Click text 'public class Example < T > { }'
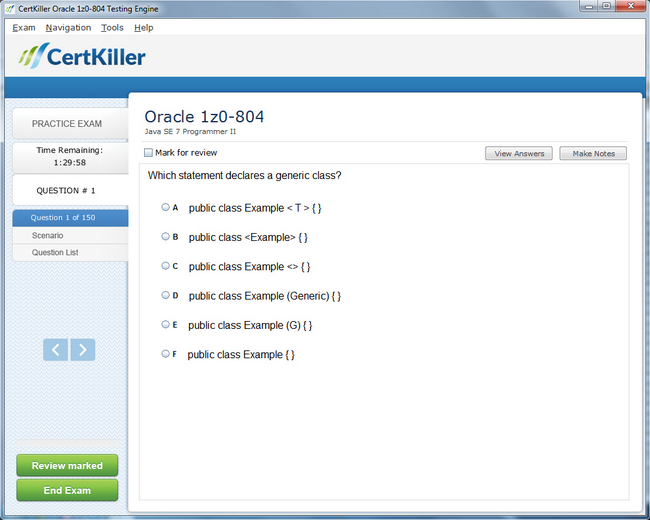This screenshot has height=520, width=650. click(255, 208)
